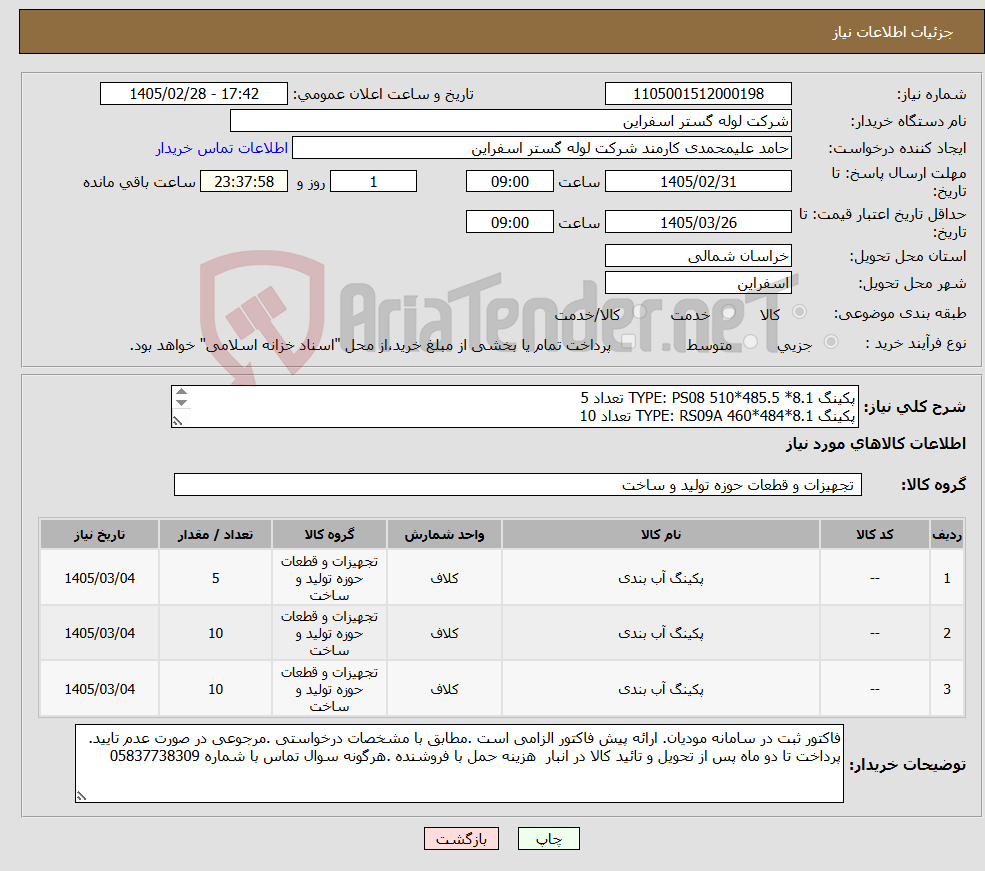Click buyer organization field شرکت لوله گستر اسفراین

point(510,121)
